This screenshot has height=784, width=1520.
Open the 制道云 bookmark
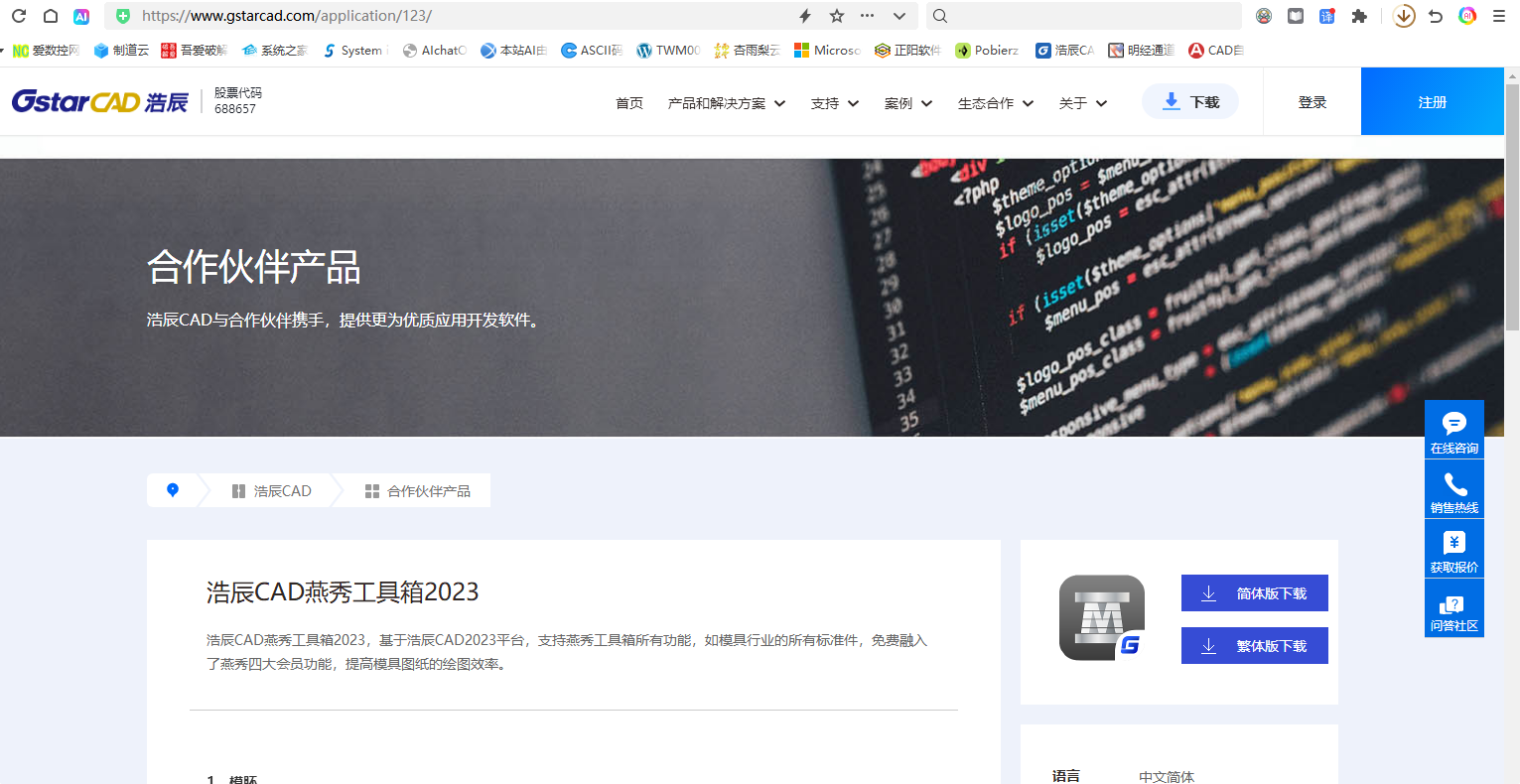pyautogui.click(x=121, y=51)
